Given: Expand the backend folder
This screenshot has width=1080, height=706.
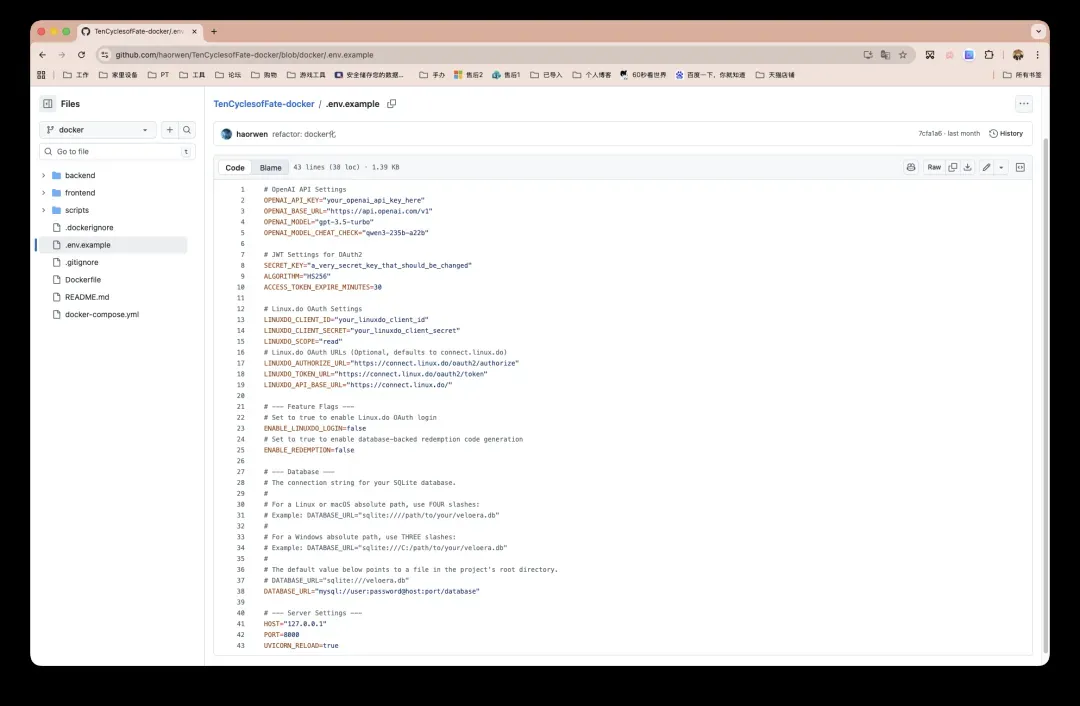Looking at the screenshot, I should (x=80, y=175).
